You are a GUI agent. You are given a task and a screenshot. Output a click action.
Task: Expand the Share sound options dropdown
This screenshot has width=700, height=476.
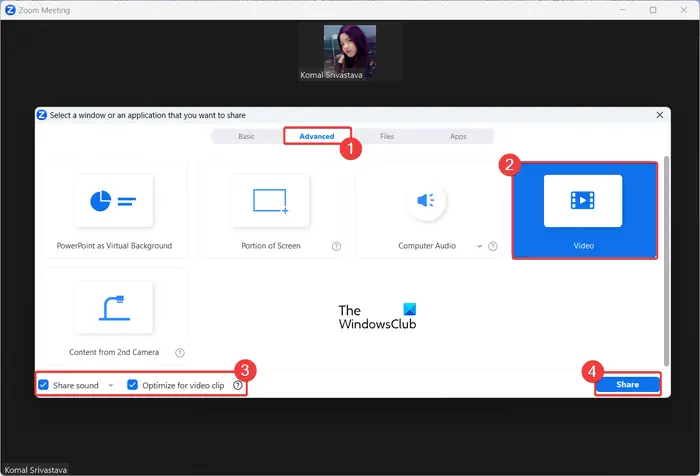pos(111,385)
